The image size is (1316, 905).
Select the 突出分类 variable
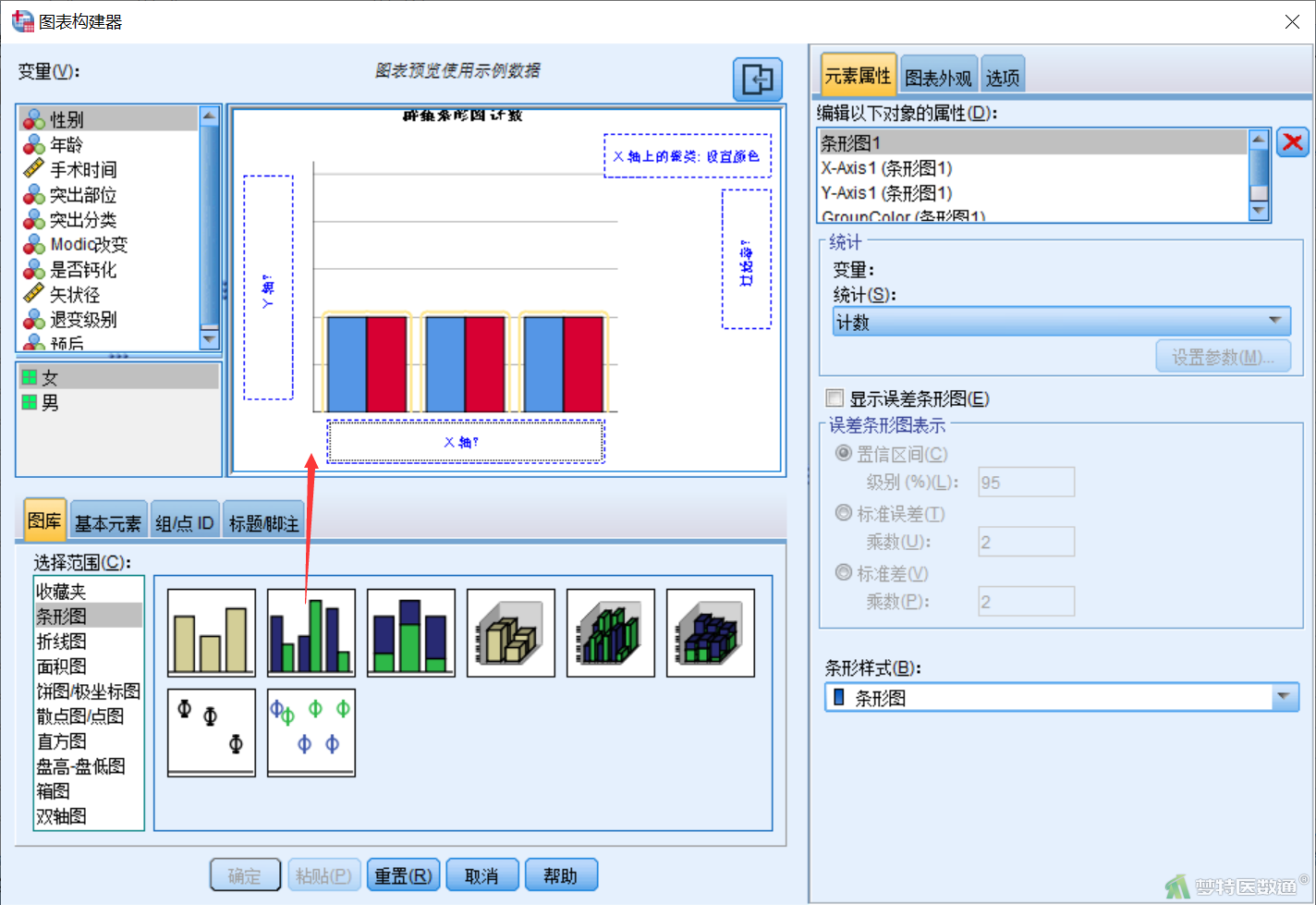tap(108, 219)
